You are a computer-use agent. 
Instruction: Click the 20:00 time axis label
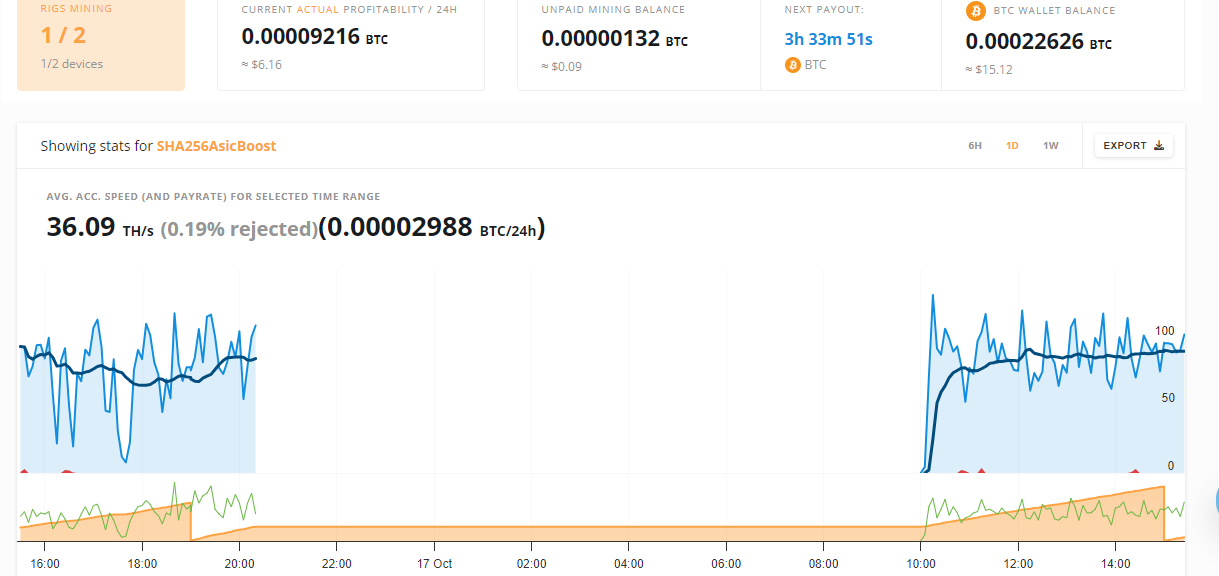click(239, 564)
